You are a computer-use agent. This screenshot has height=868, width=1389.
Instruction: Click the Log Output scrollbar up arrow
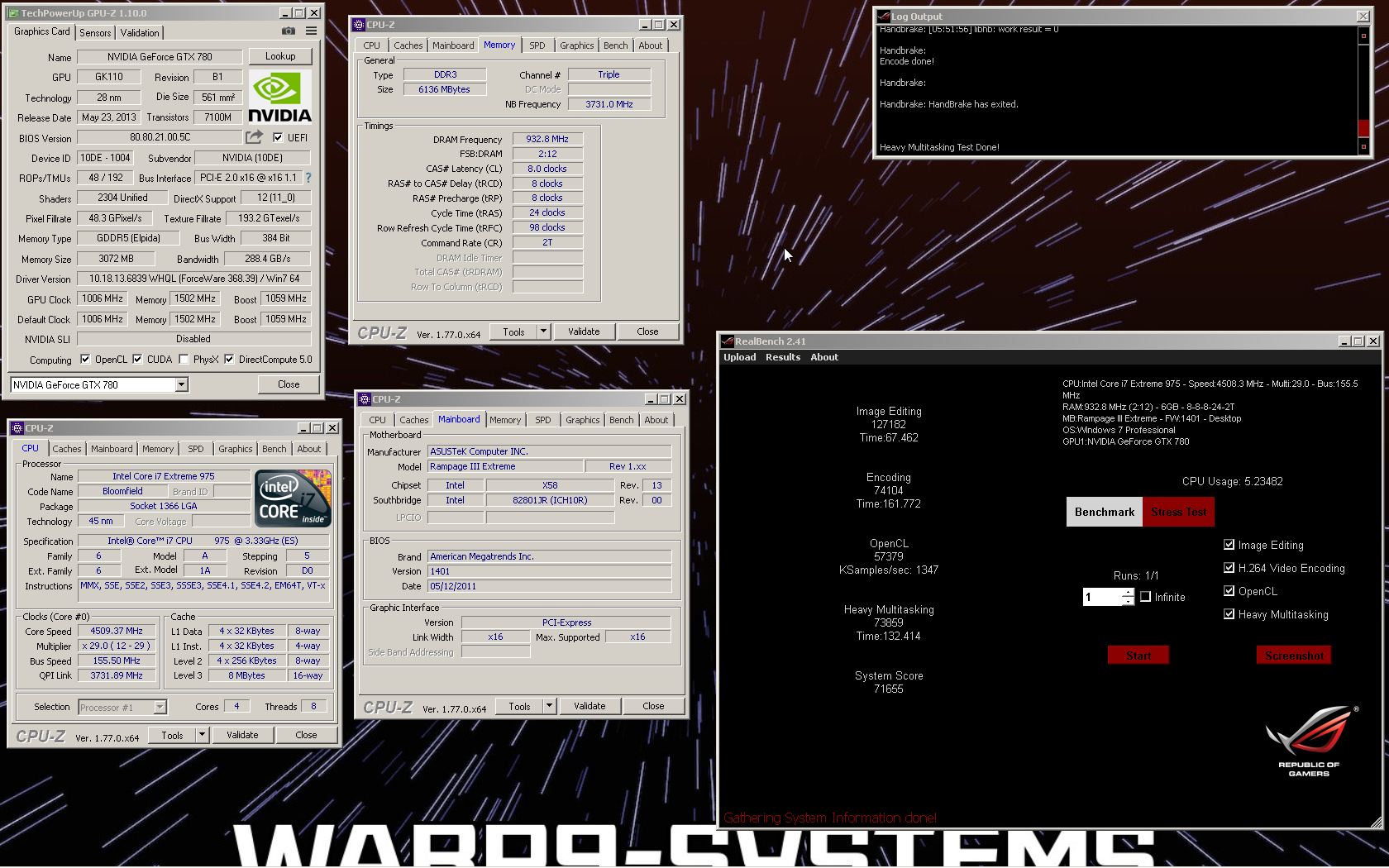(1363, 36)
